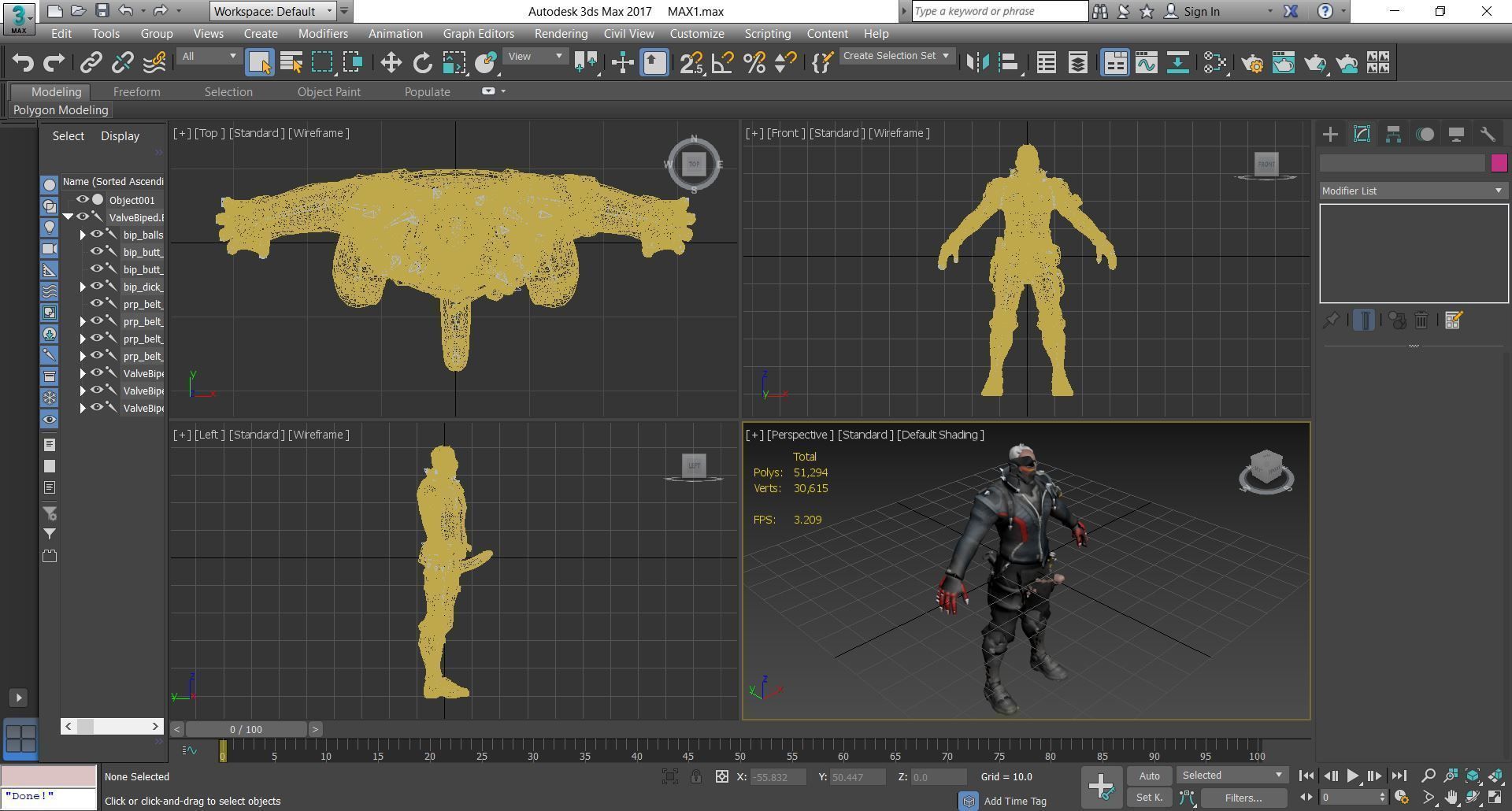The image size is (1512, 811).
Task: Toggle the Percent Snap
Action: 754,63
